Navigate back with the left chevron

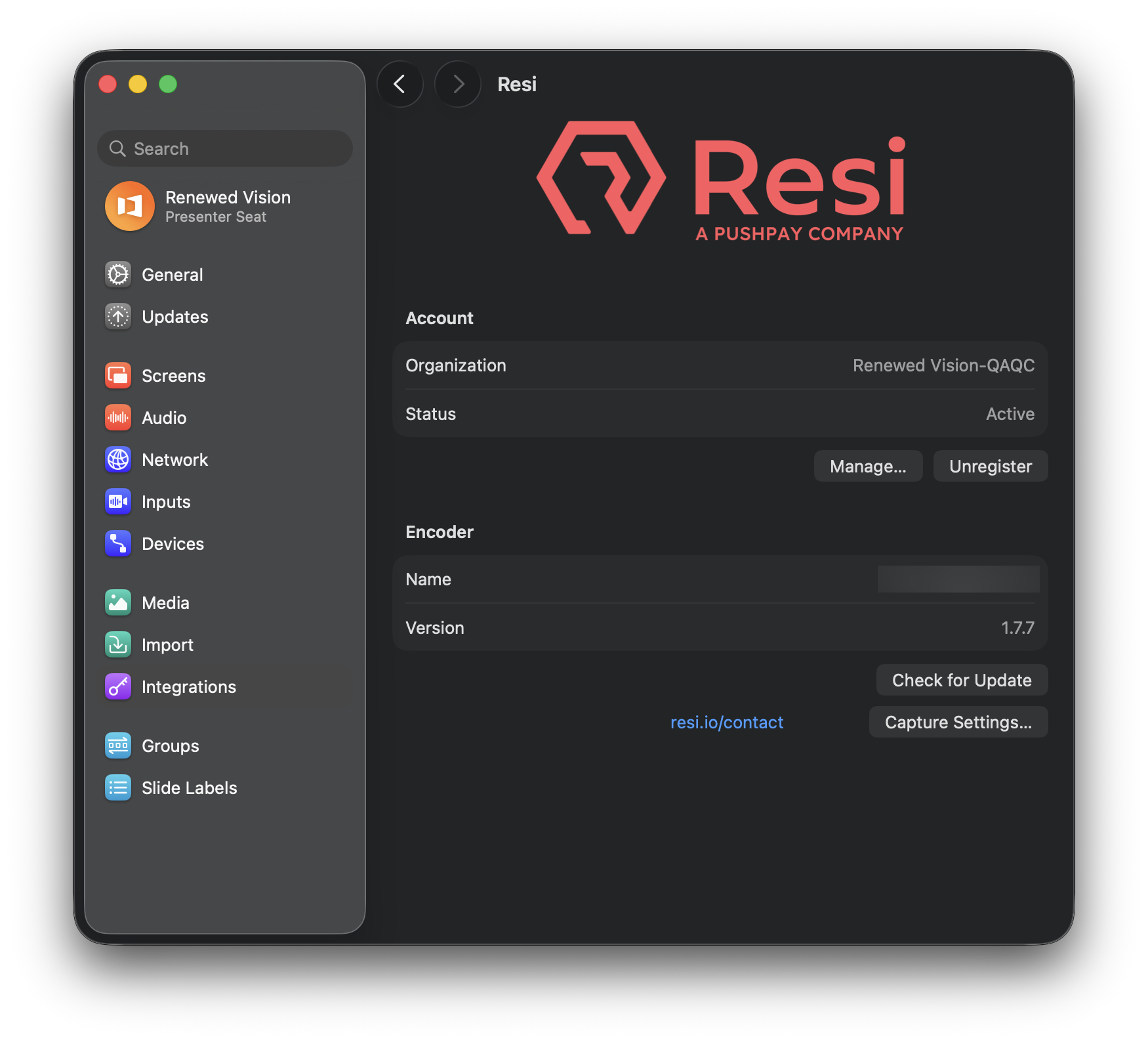(x=400, y=84)
